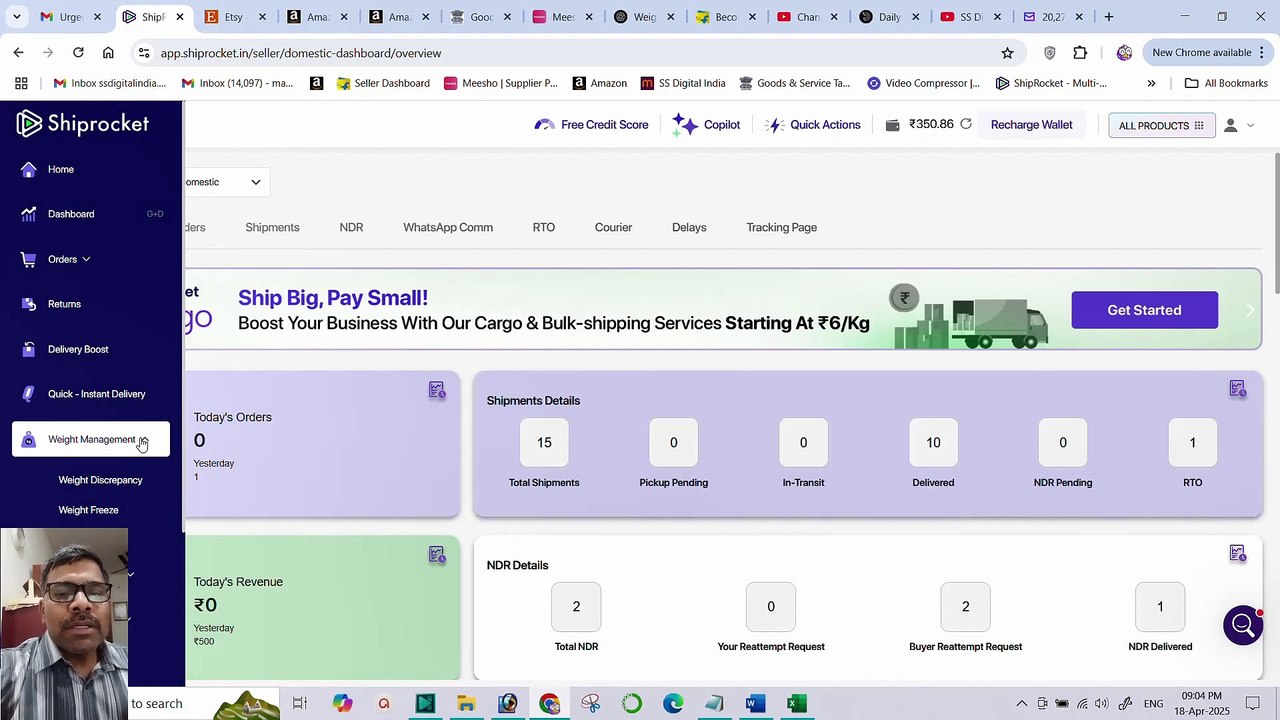Open Weight Discrepancy submenu item

pyautogui.click(x=100, y=480)
